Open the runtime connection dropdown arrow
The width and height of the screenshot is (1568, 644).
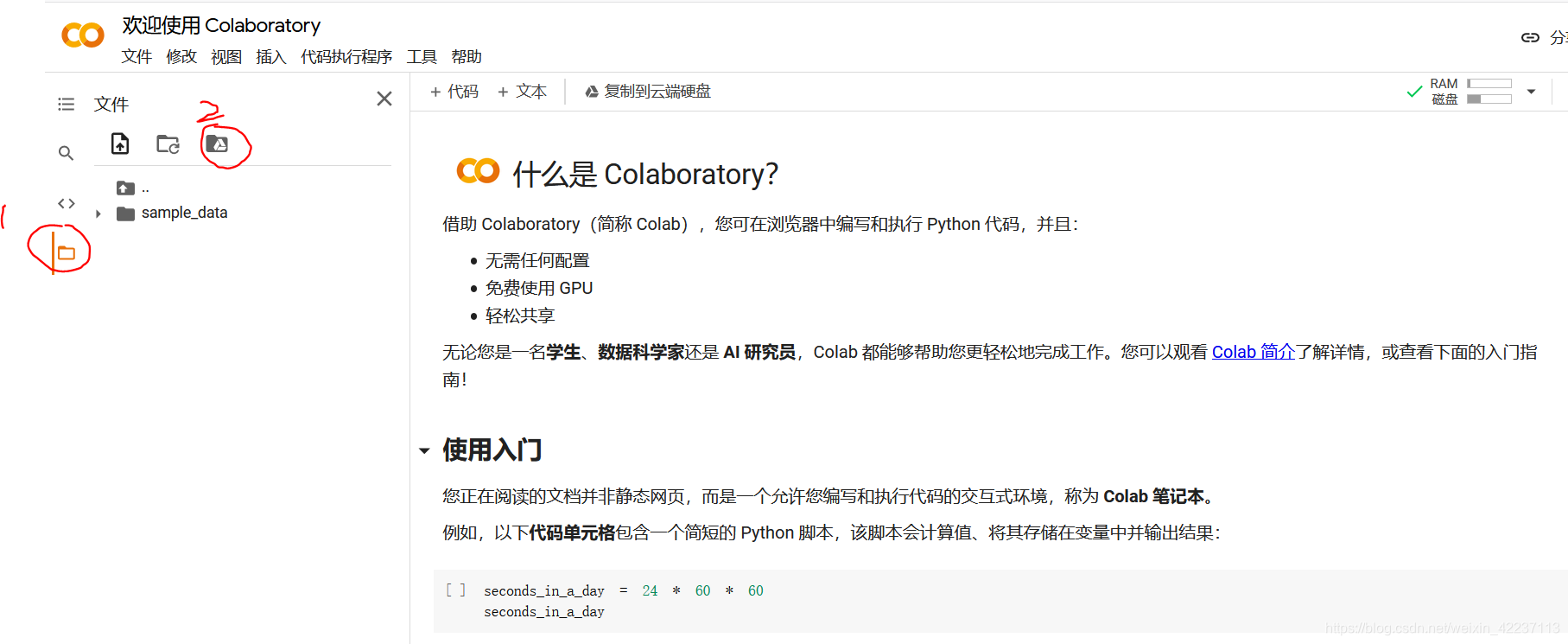click(x=1531, y=92)
